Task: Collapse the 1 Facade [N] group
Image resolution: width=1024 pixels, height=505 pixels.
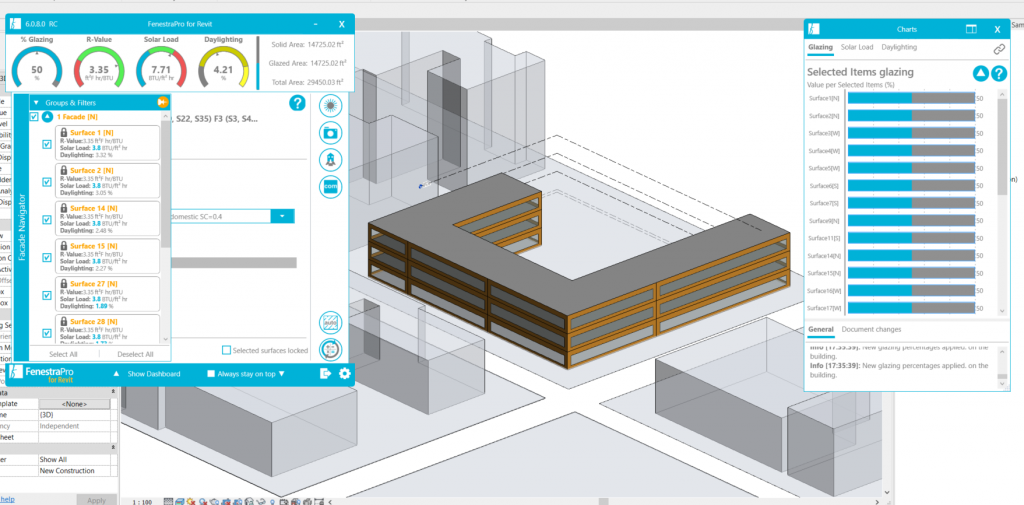Action: click(48, 116)
